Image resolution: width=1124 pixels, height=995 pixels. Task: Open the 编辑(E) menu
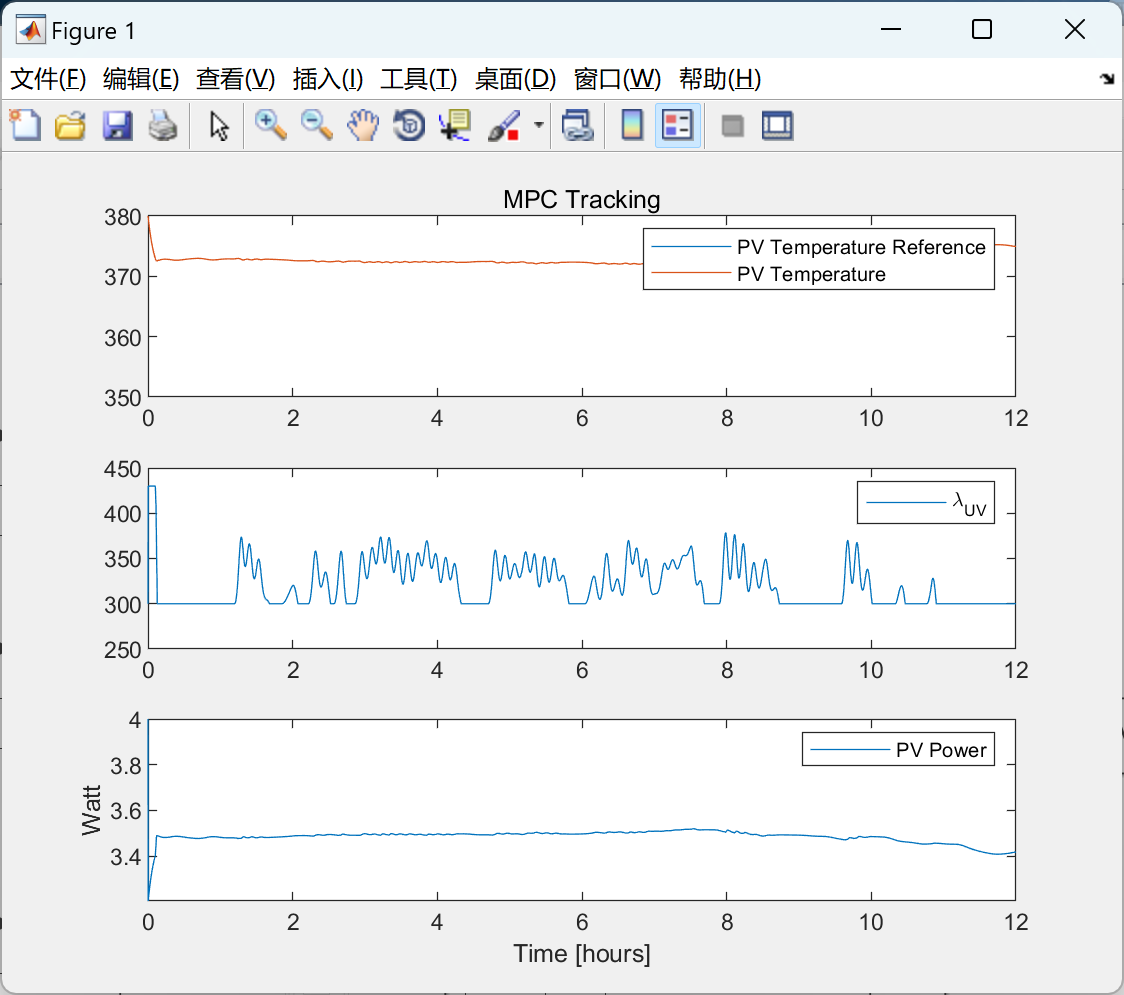tap(140, 79)
